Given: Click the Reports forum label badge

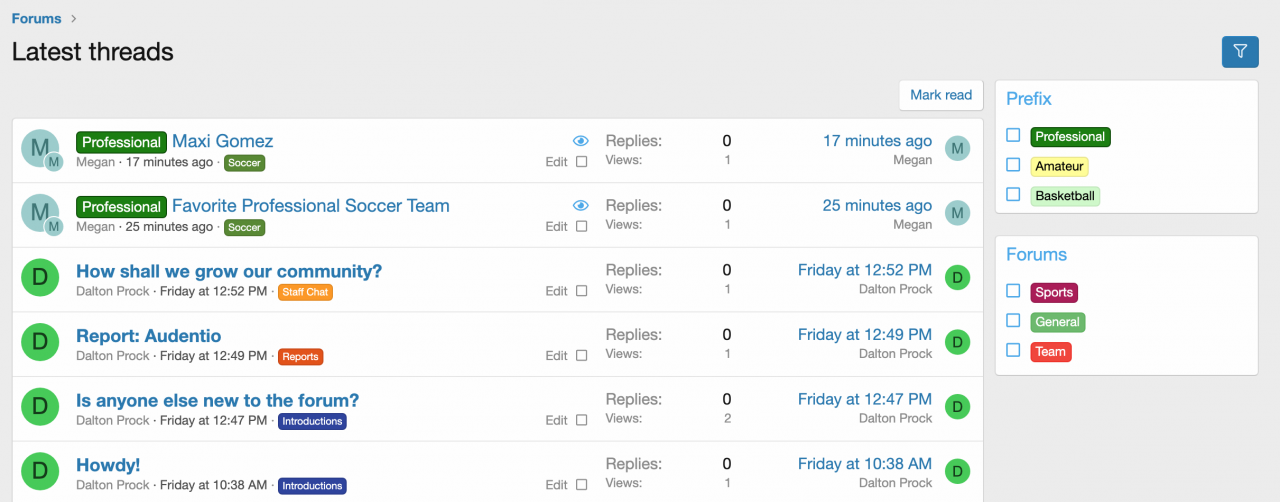Looking at the screenshot, I should tap(300, 356).
